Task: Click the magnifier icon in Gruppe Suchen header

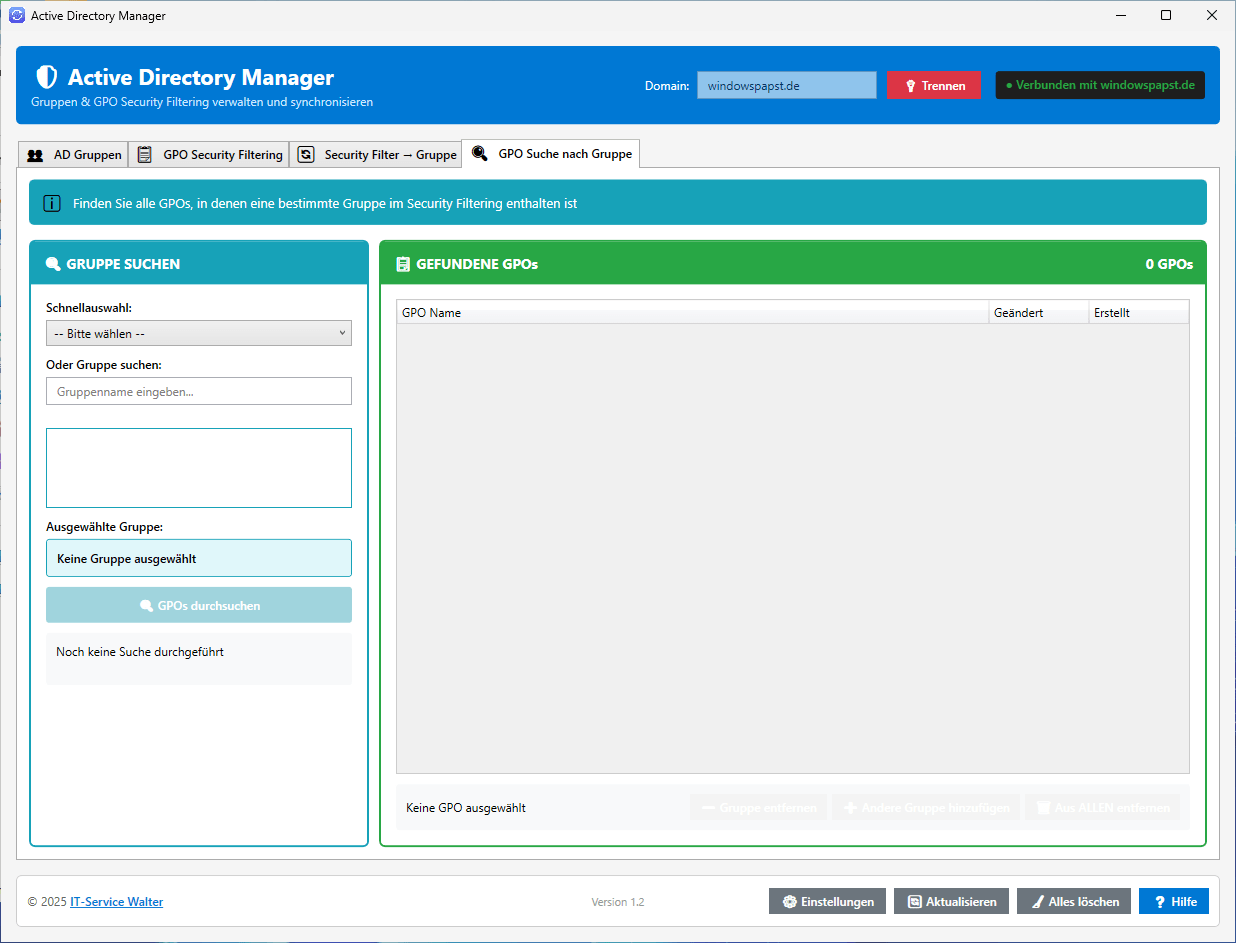Action: click(53, 264)
